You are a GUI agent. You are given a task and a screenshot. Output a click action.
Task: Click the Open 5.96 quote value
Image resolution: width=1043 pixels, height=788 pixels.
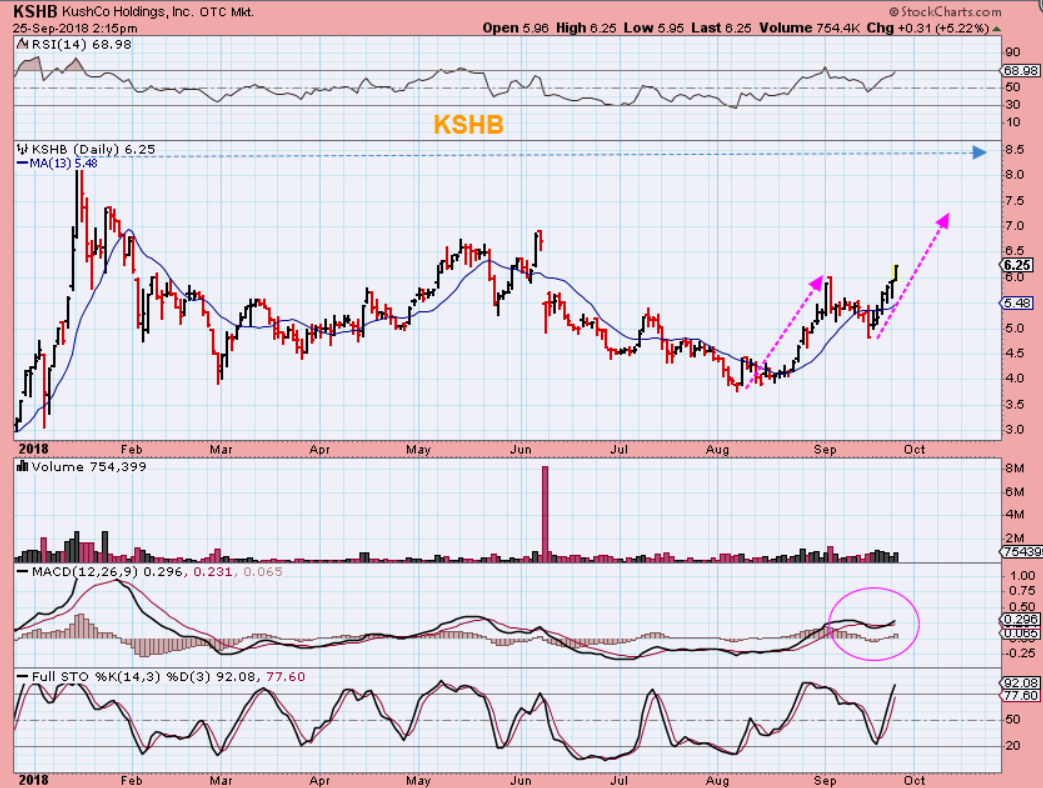point(516,28)
